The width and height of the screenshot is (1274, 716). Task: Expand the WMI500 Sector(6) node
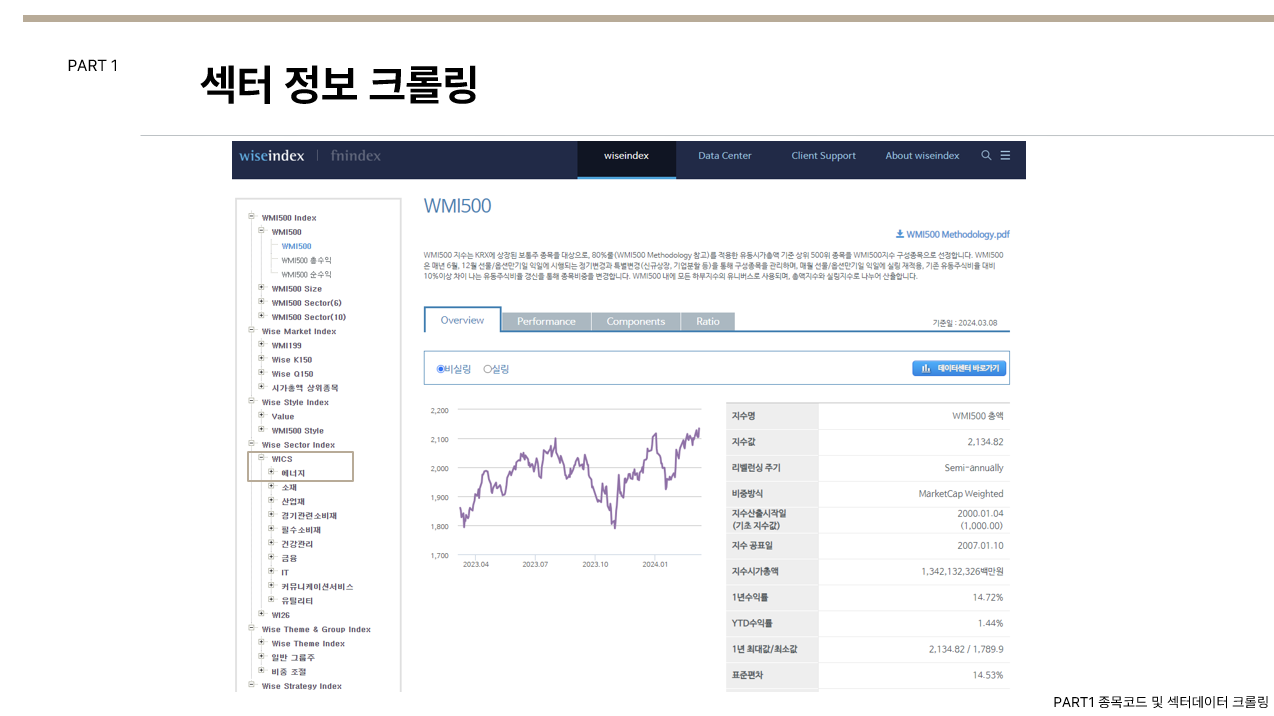[261, 302]
